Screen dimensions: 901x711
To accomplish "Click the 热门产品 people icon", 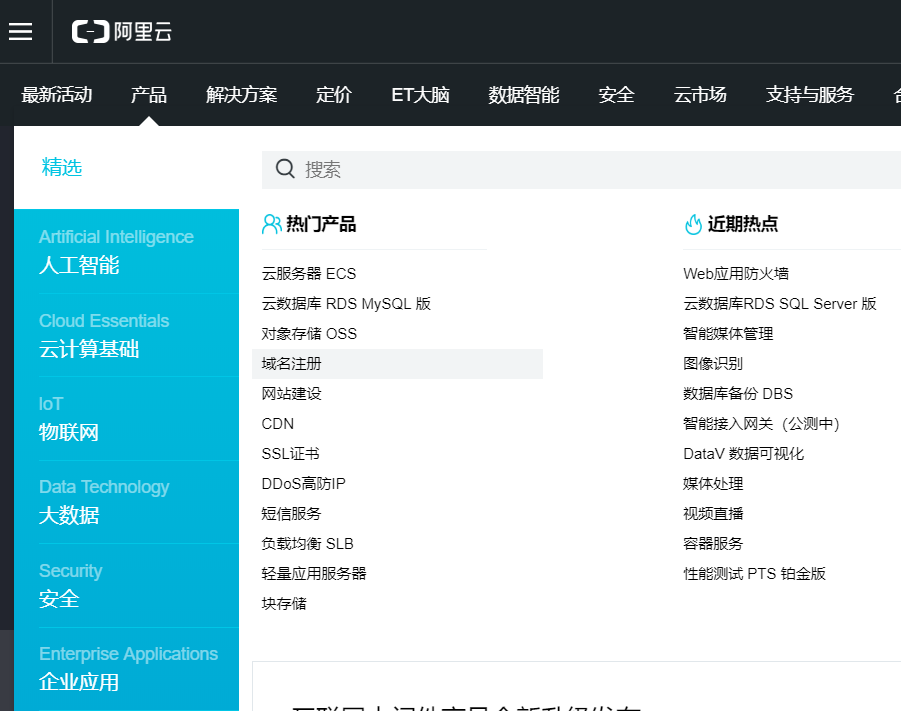I will pyautogui.click(x=271, y=224).
